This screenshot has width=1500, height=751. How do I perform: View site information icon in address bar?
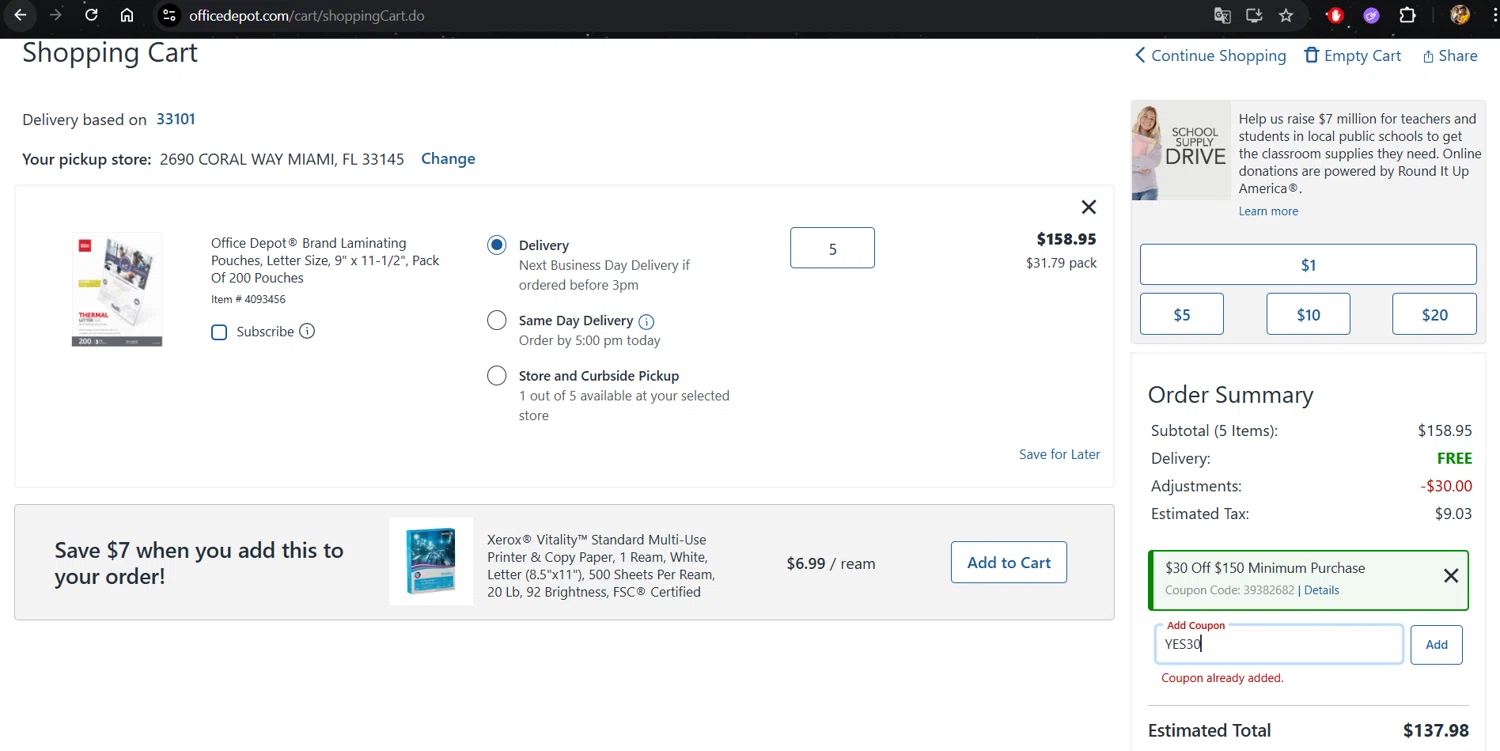pyautogui.click(x=169, y=15)
